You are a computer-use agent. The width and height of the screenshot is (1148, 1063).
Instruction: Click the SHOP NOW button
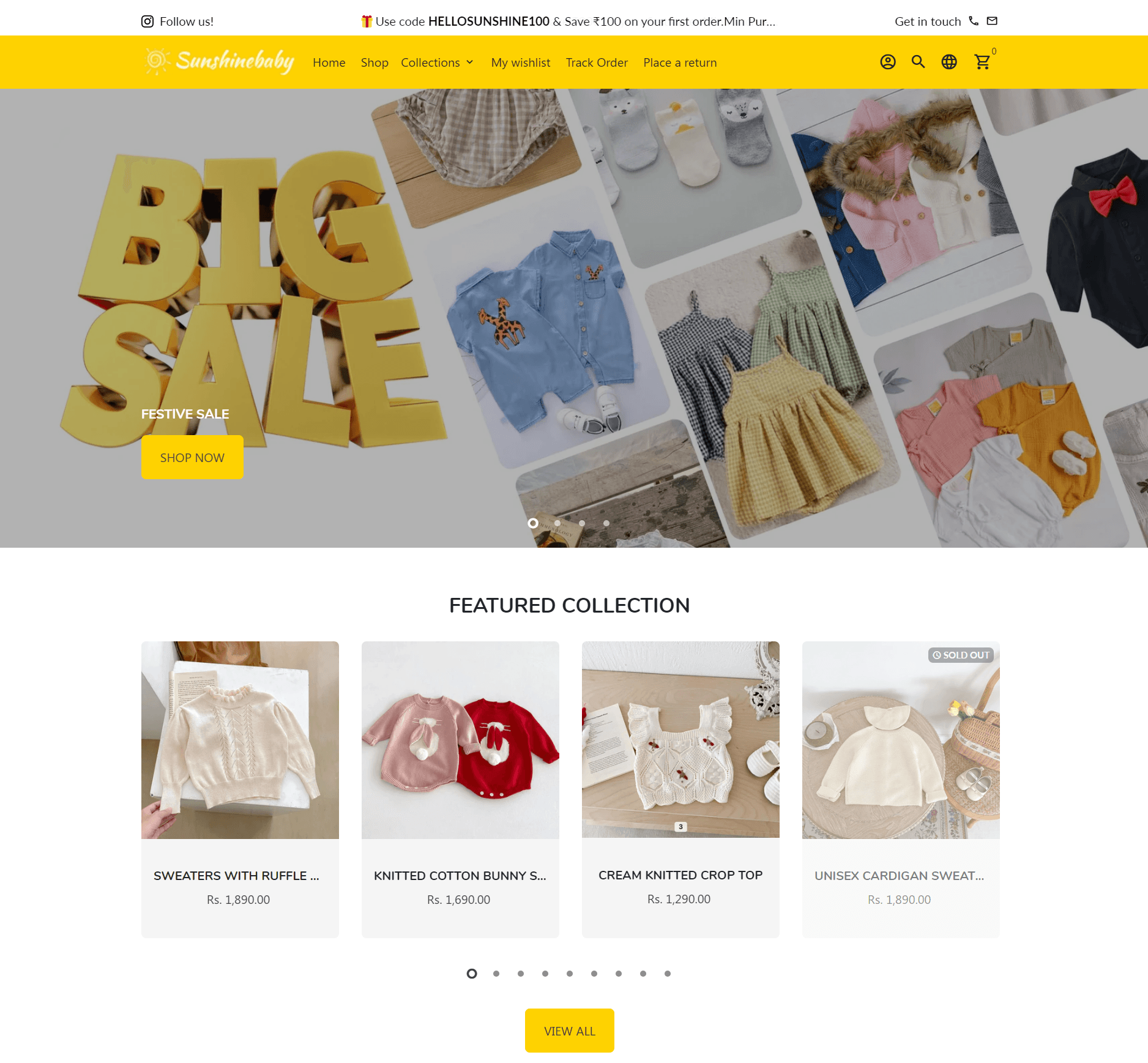point(192,457)
